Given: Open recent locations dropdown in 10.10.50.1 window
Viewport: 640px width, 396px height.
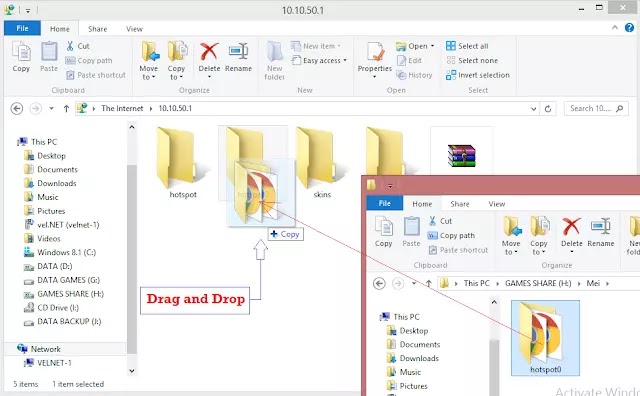Looking at the screenshot, I should click(x=51, y=109).
